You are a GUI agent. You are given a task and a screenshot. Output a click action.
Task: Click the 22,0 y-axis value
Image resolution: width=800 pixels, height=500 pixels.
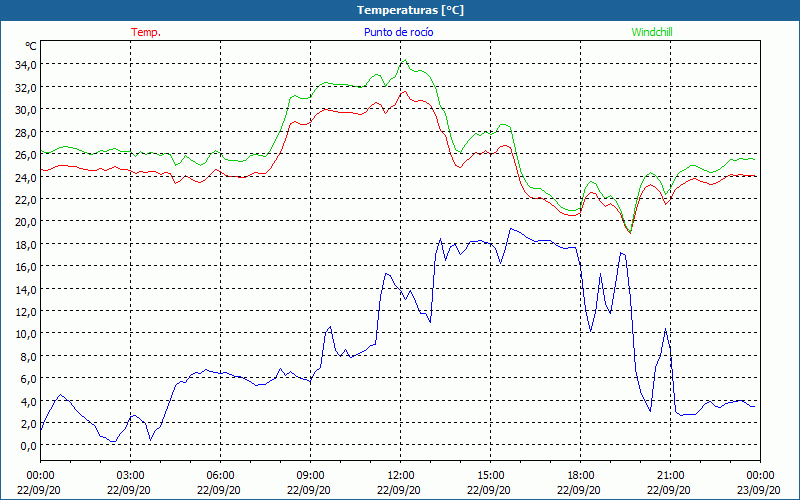pyautogui.click(x=26, y=199)
